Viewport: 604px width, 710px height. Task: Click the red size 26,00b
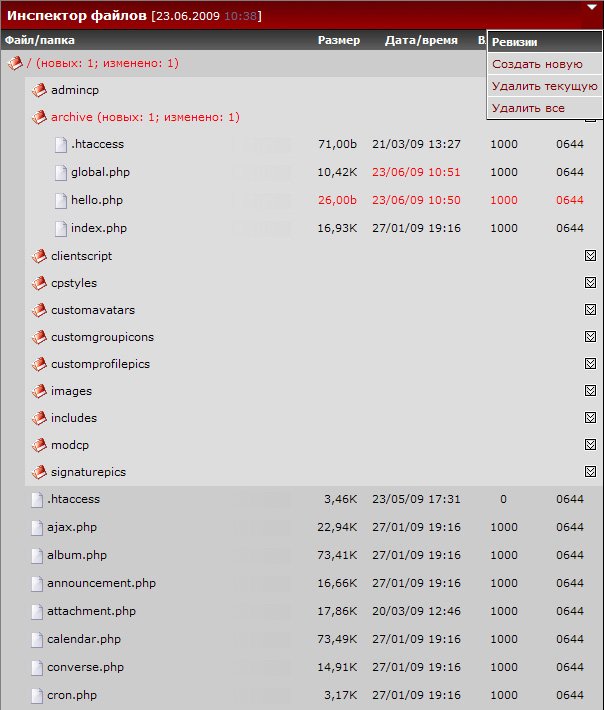tap(337, 200)
